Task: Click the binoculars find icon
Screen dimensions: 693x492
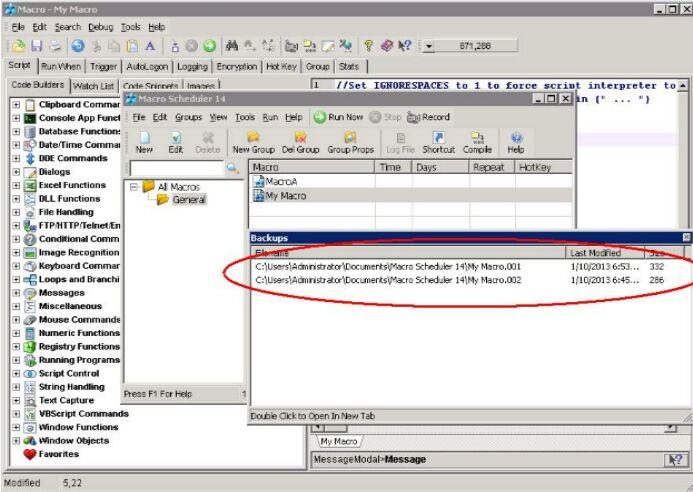Action: pos(232,46)
